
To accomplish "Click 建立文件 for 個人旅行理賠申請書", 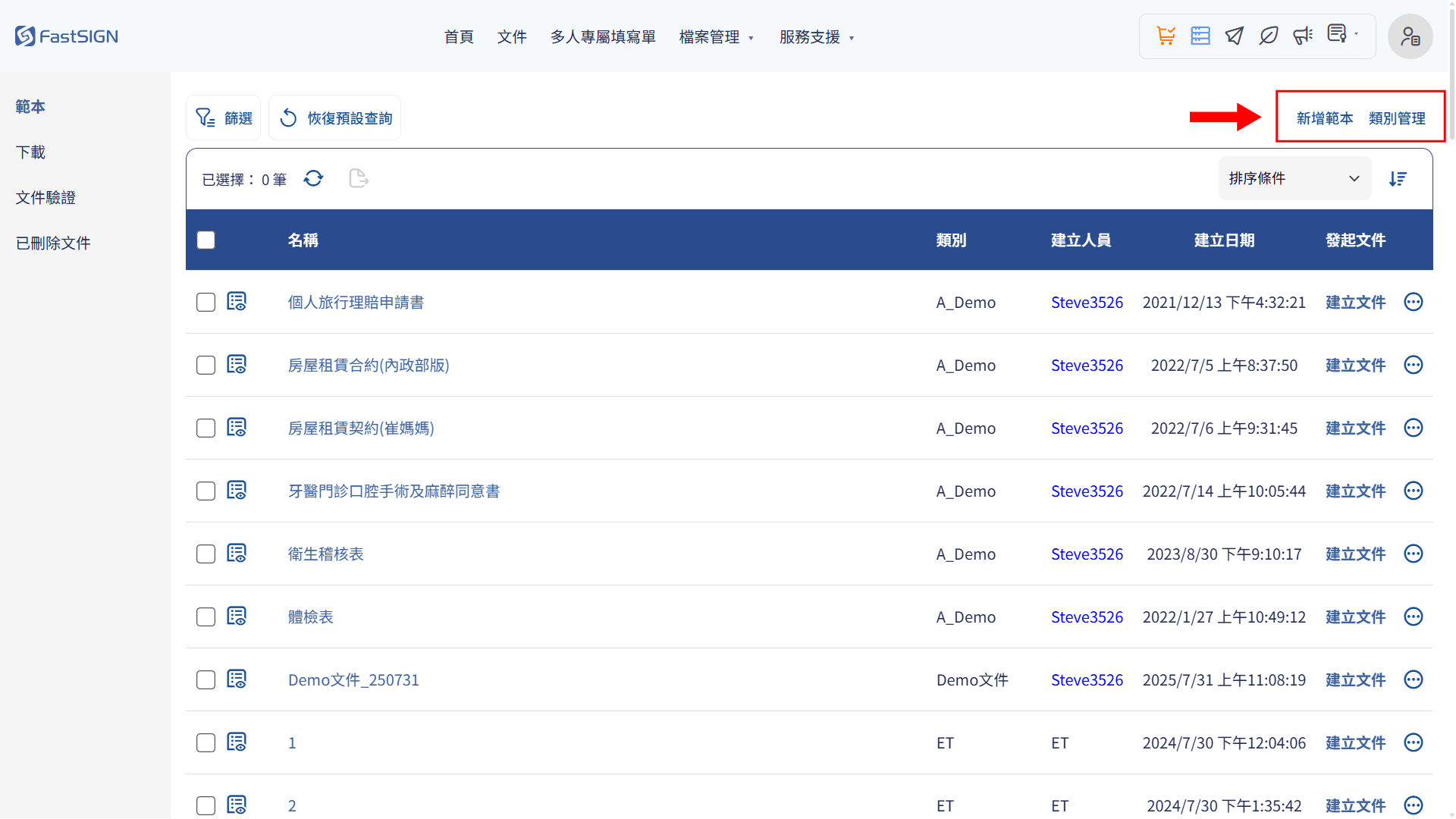I will 1355,302.
